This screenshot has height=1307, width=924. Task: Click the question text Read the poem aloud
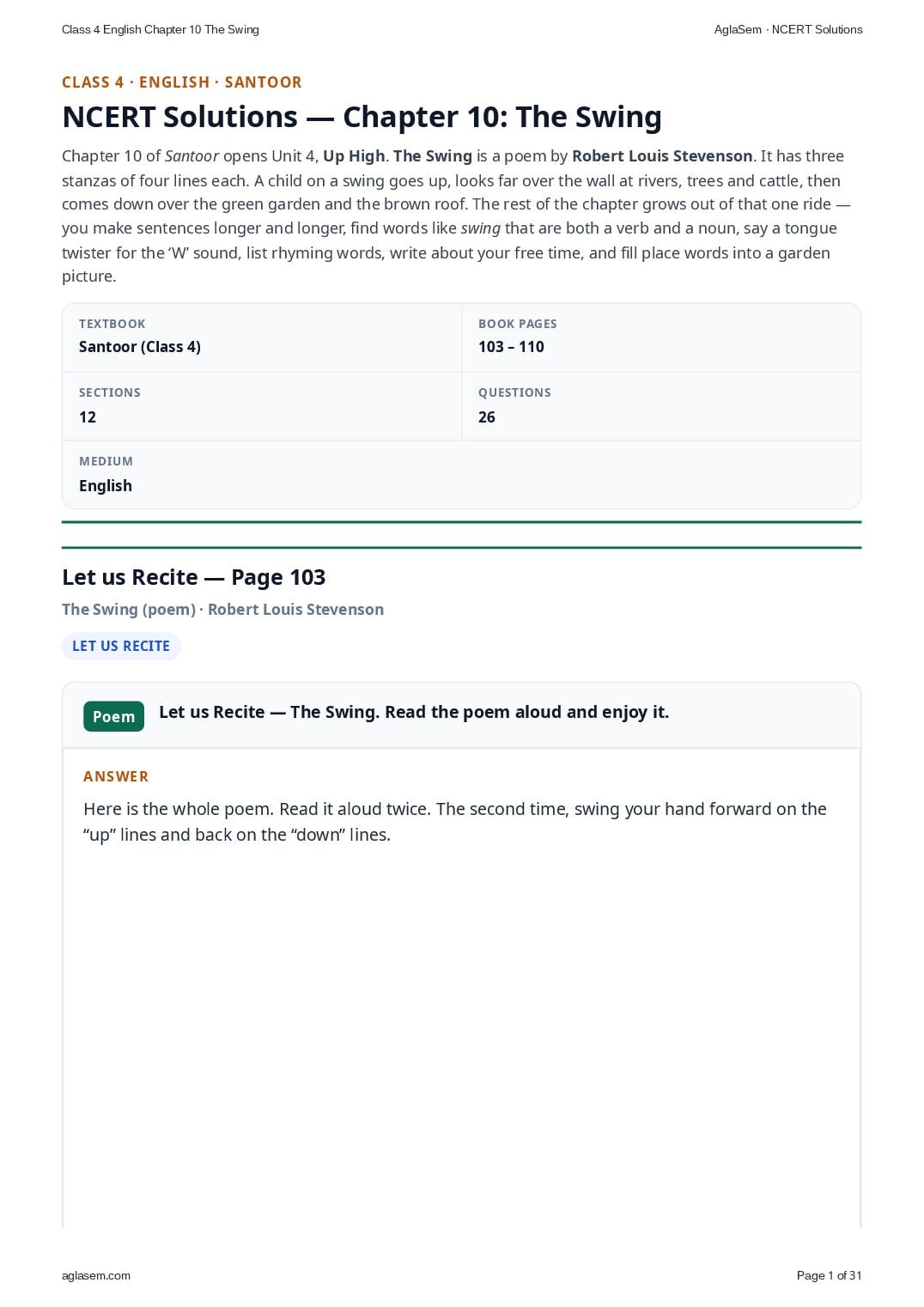click(414, 712)
